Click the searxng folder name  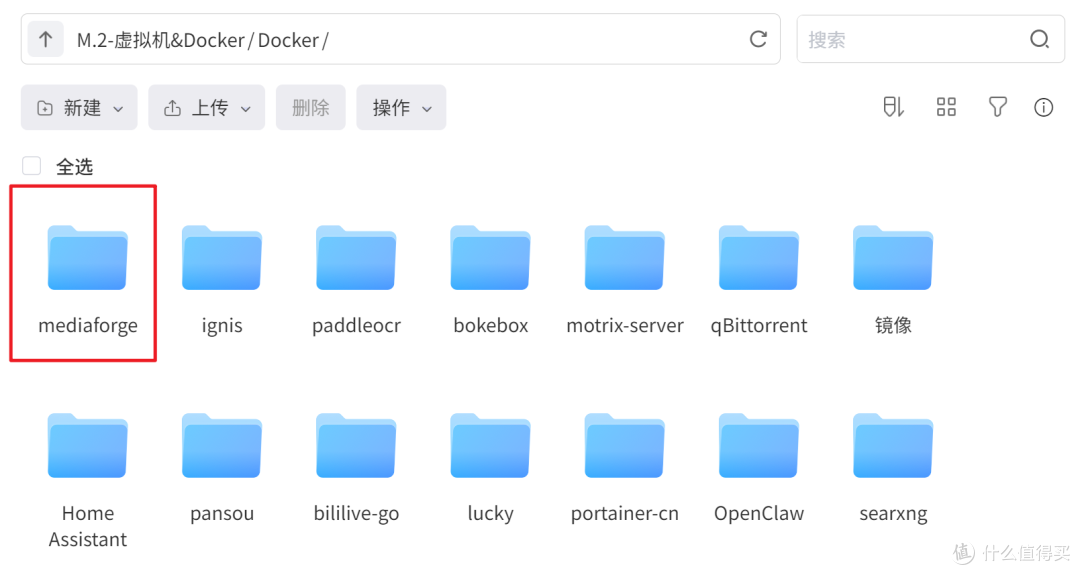coord(893,514)
